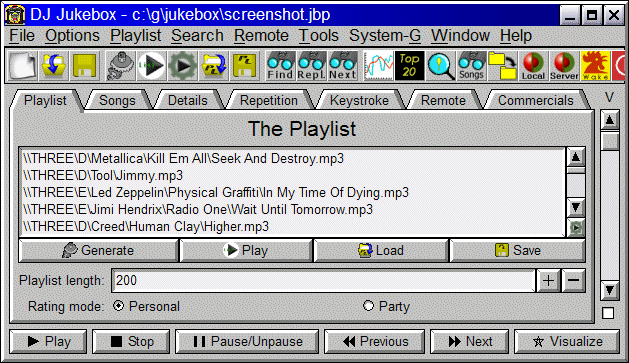Click the playlist list scroll up arrow
This screenshot has height=363, width=629.
(x=576, y=157)
